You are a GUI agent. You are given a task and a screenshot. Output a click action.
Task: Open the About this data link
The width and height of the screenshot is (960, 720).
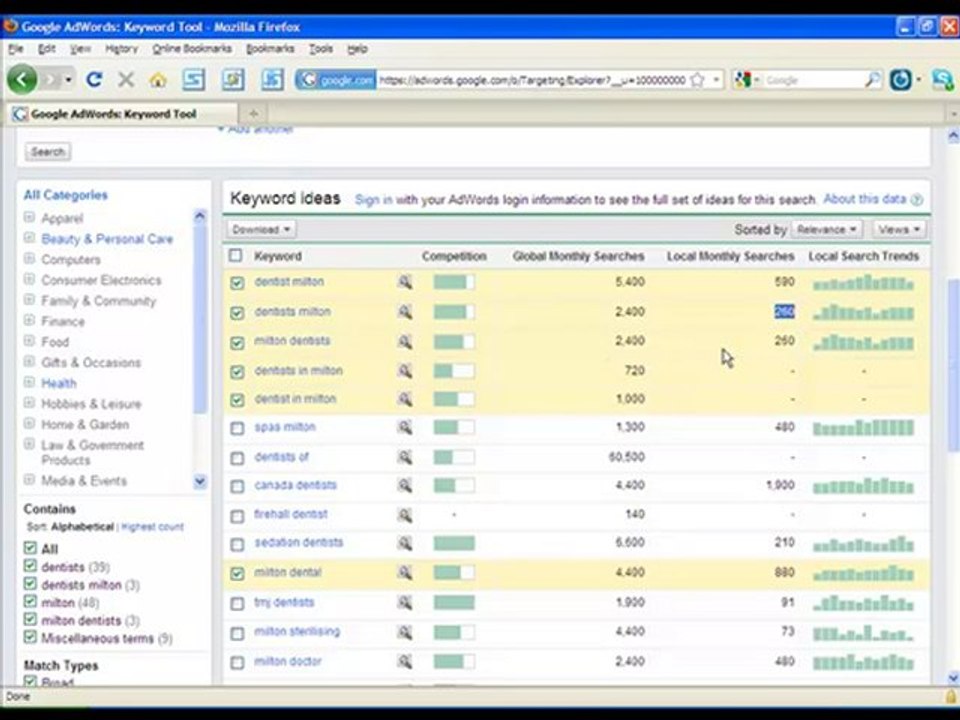864,199
